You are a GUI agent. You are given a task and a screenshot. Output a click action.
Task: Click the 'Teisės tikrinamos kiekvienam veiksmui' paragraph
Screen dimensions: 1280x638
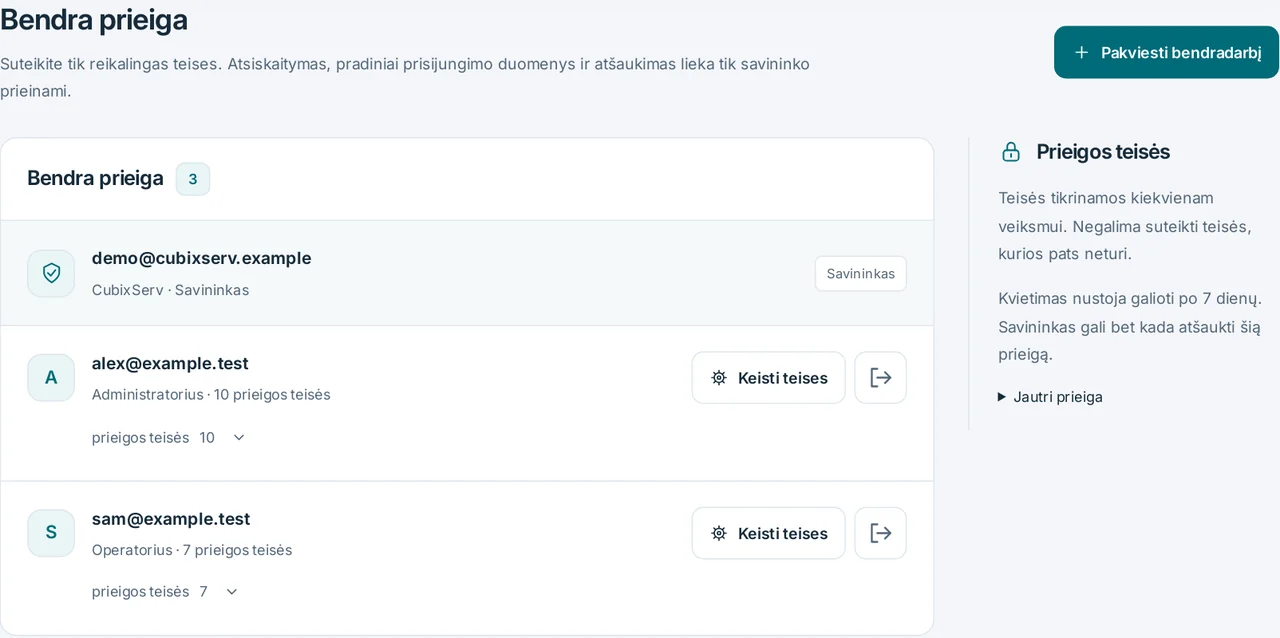click(x=1125, y=226)
